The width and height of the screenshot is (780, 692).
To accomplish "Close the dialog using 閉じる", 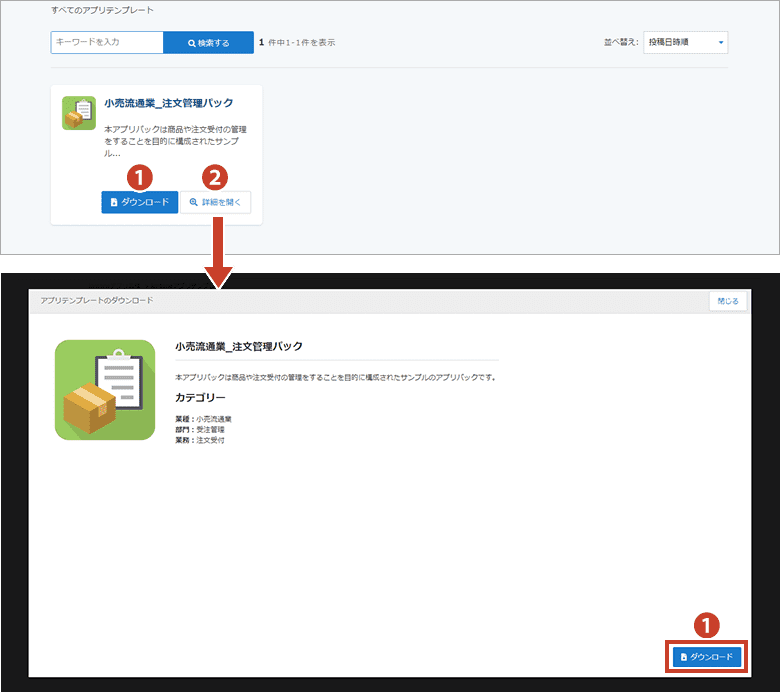I will click(727, 300).
